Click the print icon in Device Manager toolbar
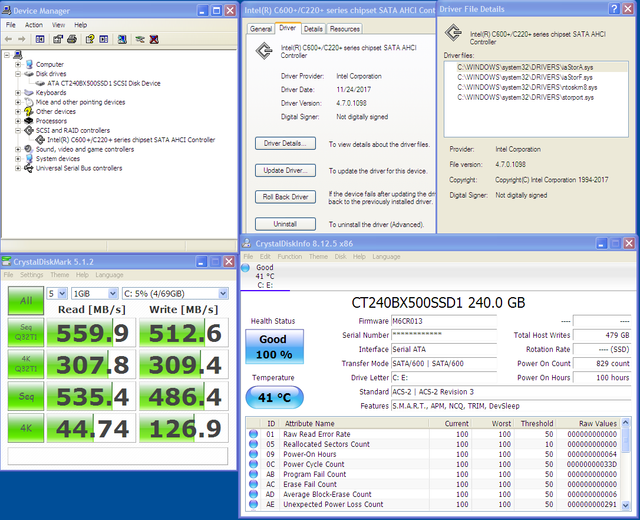 (x=72, y=39)
